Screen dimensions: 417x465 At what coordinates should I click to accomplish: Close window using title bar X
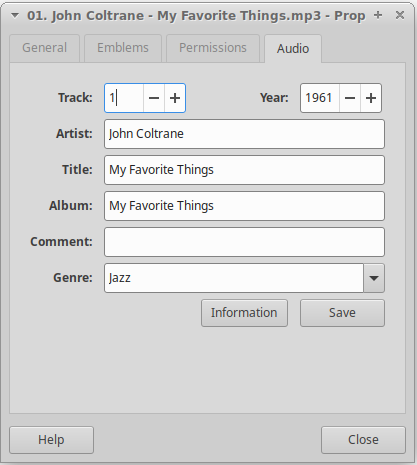400,15
